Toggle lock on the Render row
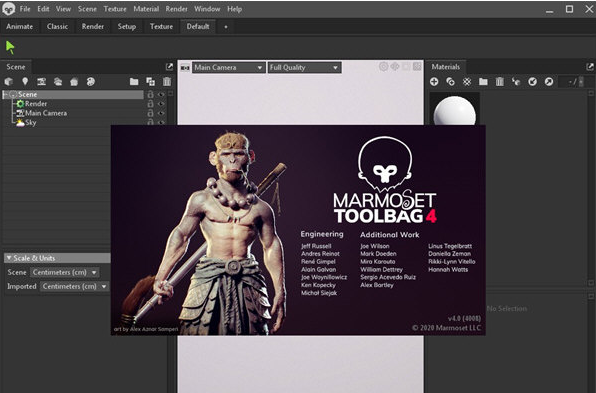Screen dimensions: 596x393 (x=151, y=103)
